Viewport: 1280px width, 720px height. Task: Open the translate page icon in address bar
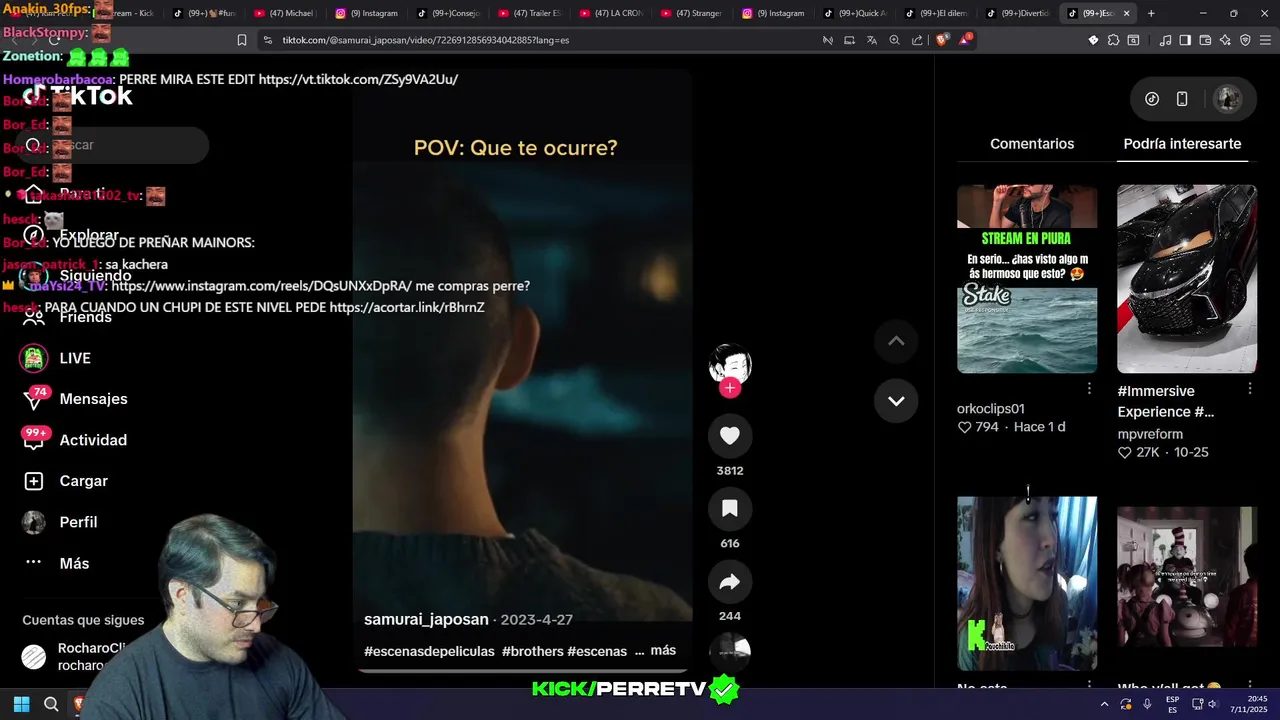(x=872, y=40)
